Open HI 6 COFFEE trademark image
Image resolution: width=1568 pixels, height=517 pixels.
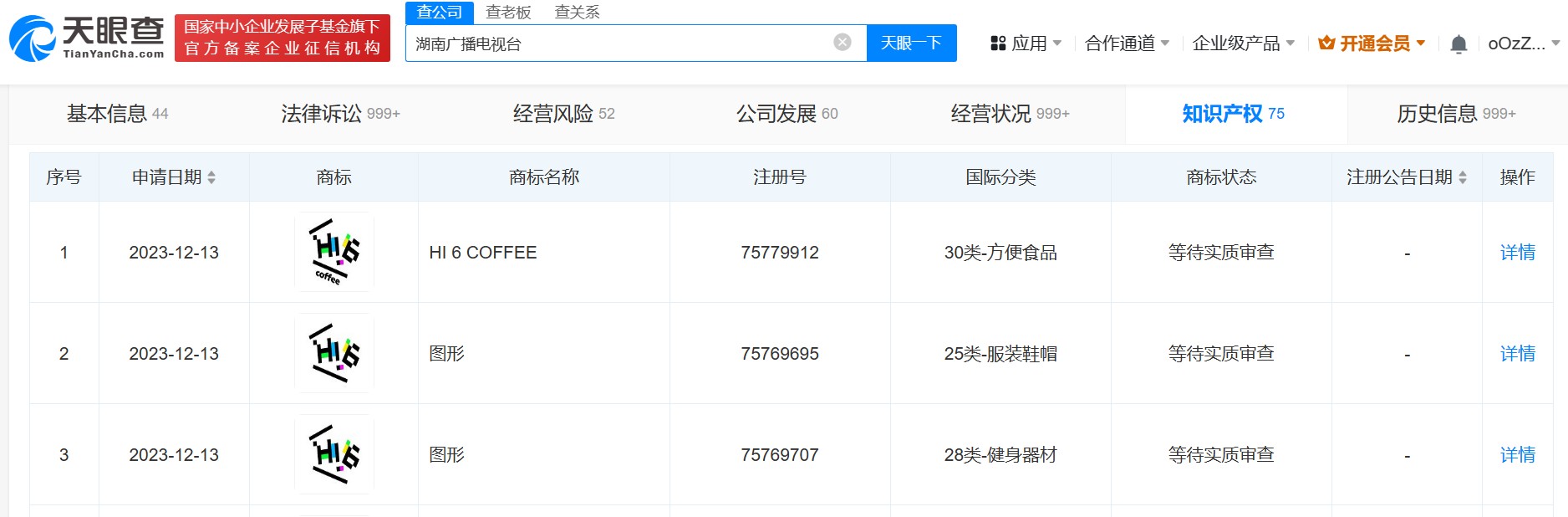[334, 252]
